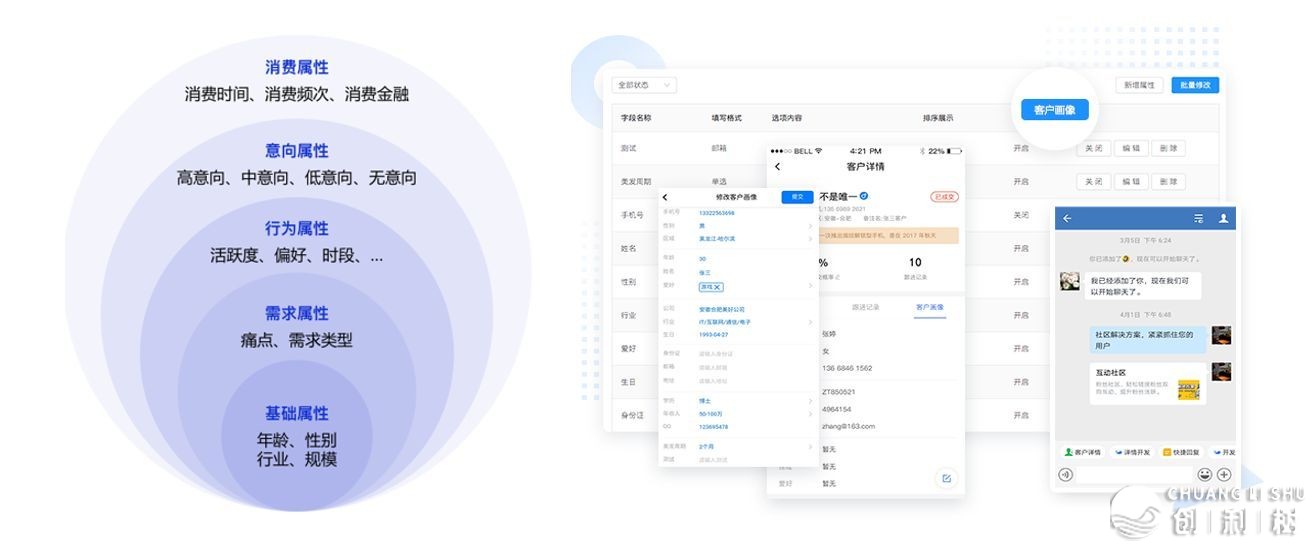Expand the 年收入 selector chevron

pyautogui.click(x=810, y=414)
